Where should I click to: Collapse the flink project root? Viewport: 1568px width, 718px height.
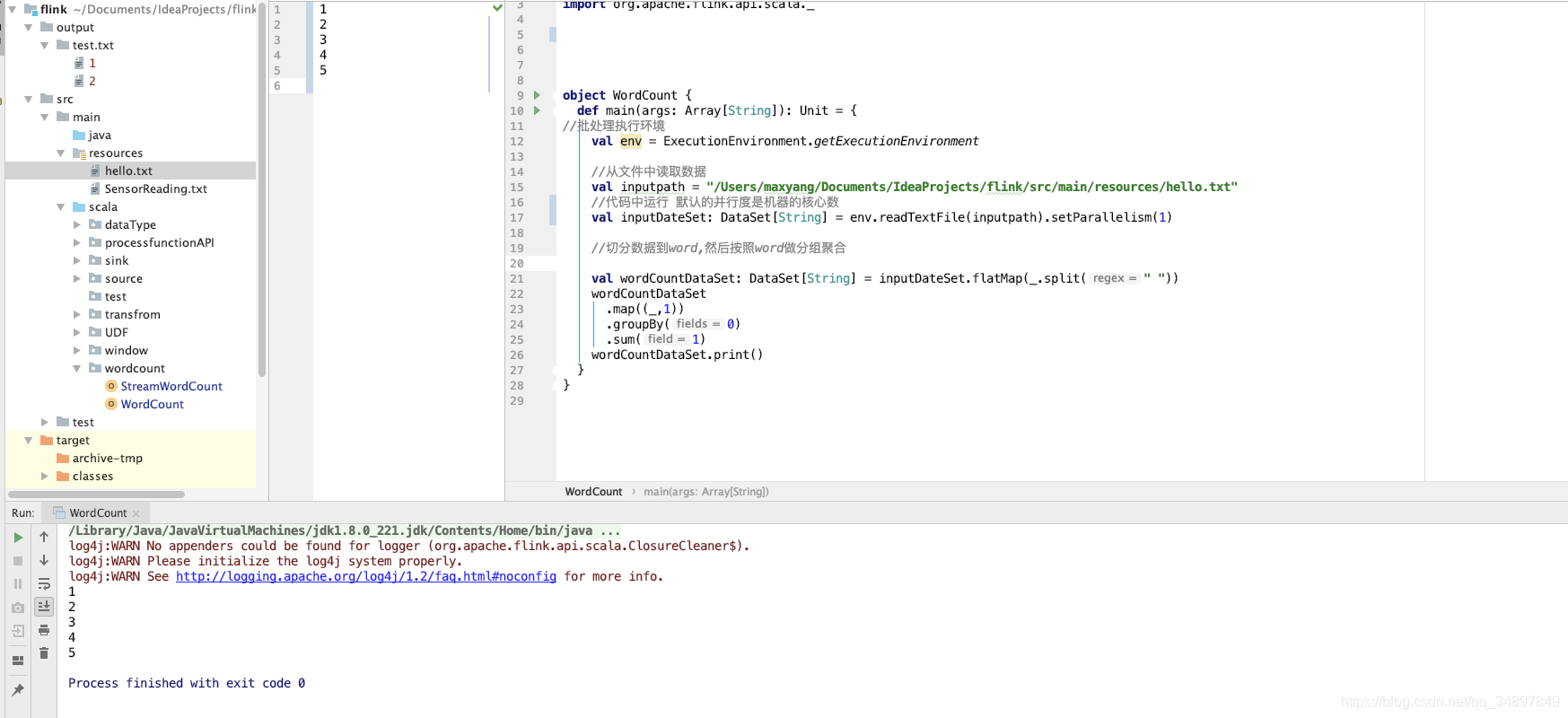tap(13, 9)
